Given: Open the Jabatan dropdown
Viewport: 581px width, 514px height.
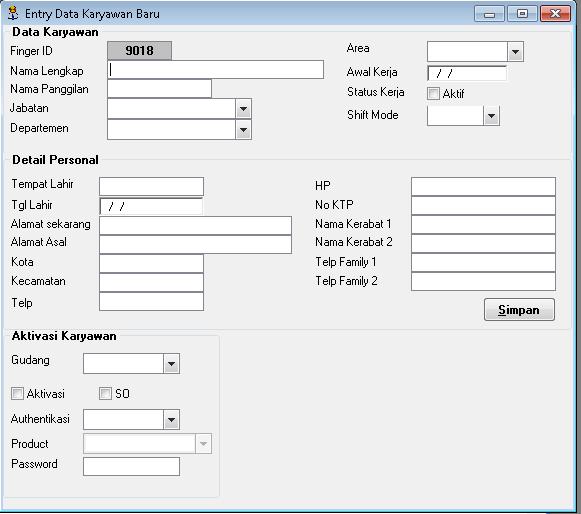Looking at the screenshot, I should pyautogui.click(x=243, y=109).
